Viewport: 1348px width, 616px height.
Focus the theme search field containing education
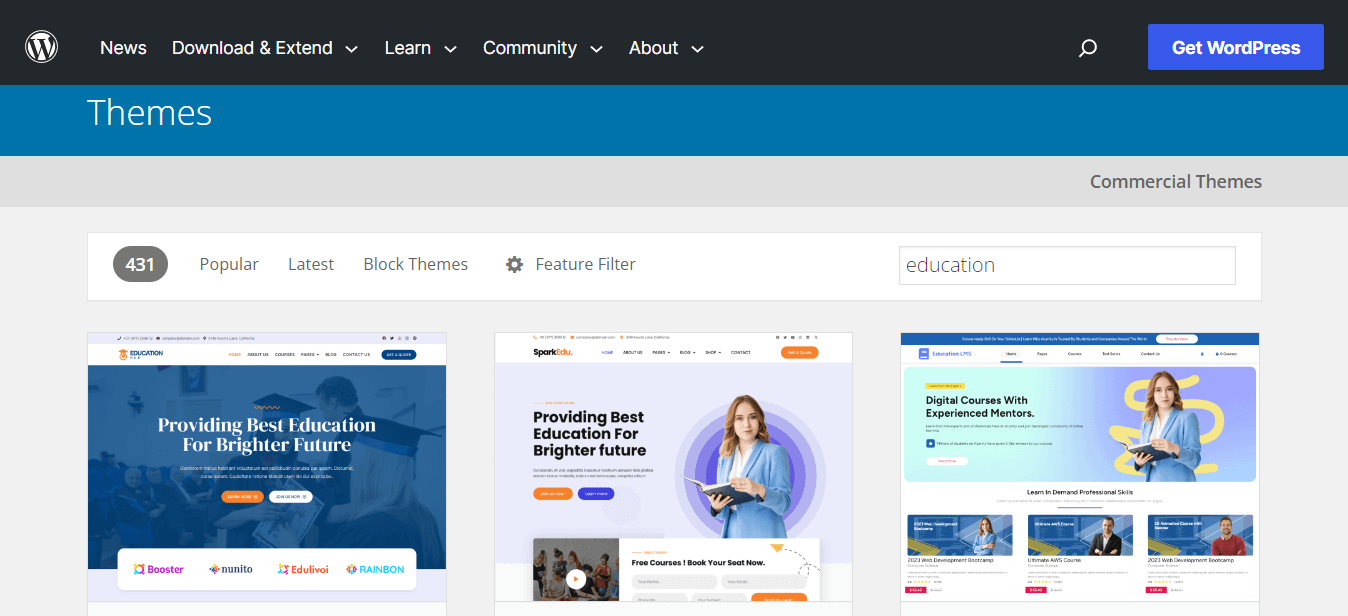pyautogui.click(x=1067, y=265)
